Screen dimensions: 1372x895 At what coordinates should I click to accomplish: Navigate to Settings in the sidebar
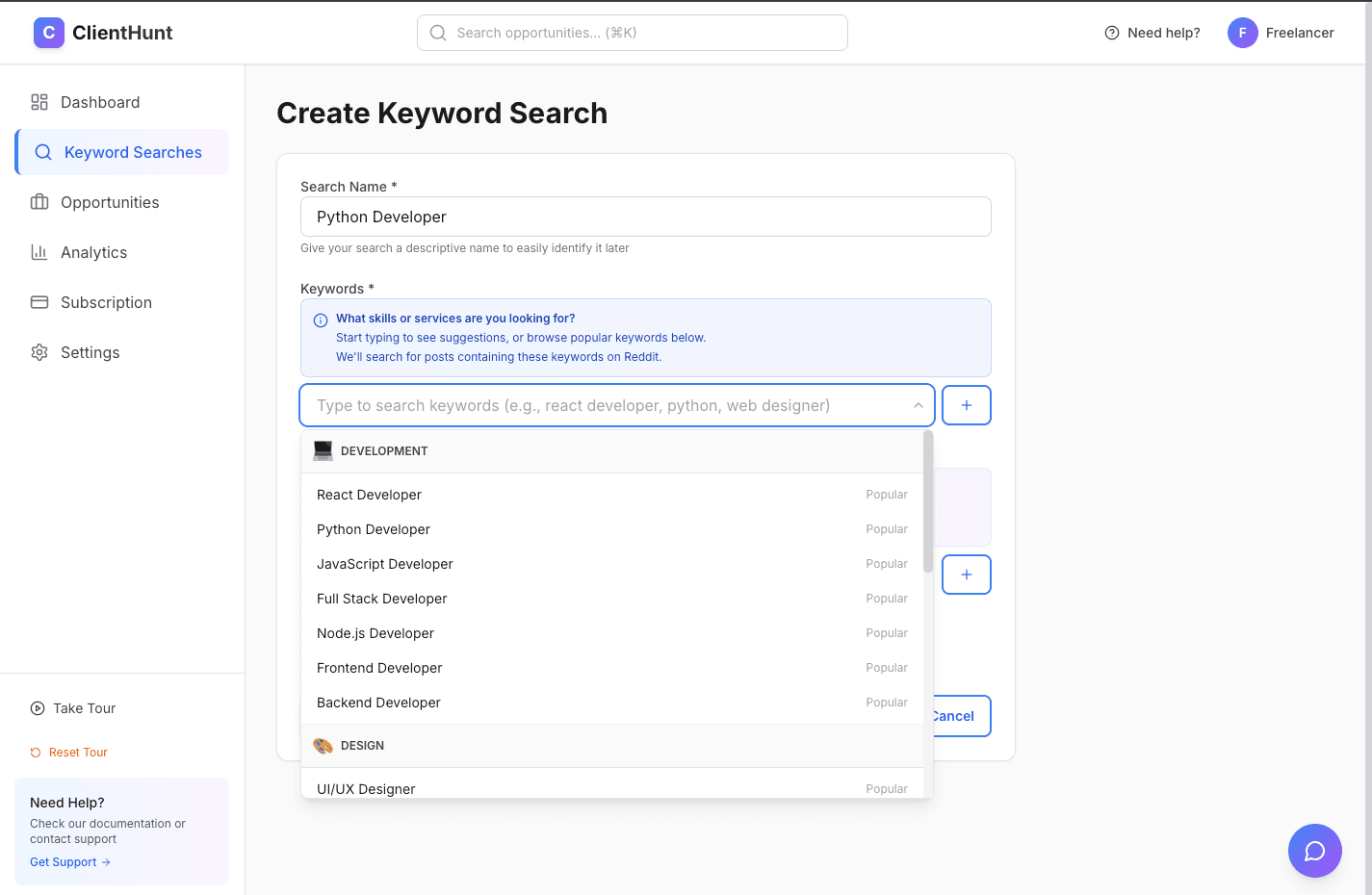[x=90, y=352]
